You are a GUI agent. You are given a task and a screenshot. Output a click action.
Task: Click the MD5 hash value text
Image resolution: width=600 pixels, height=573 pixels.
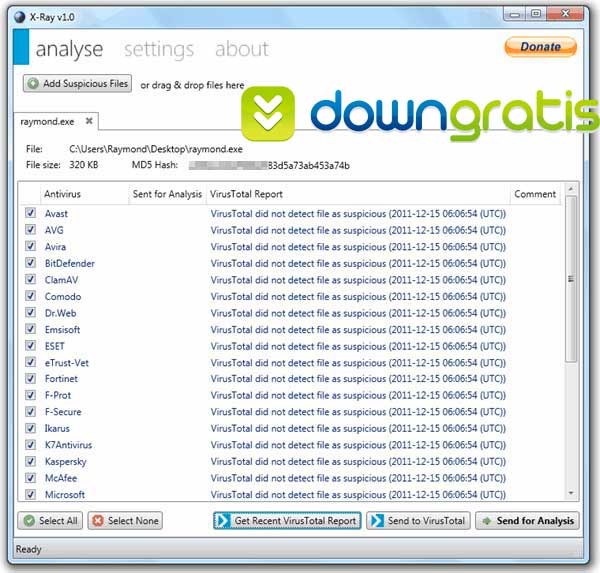click(269, 165)
